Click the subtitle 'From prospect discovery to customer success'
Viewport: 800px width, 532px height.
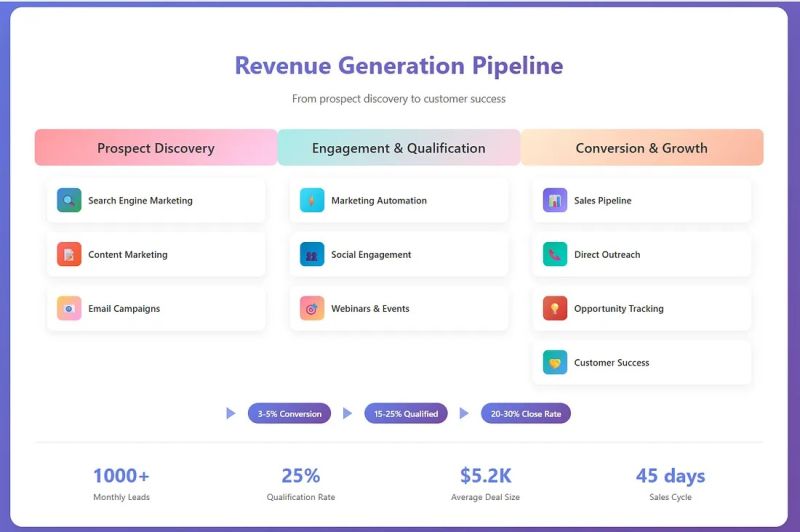399,99
